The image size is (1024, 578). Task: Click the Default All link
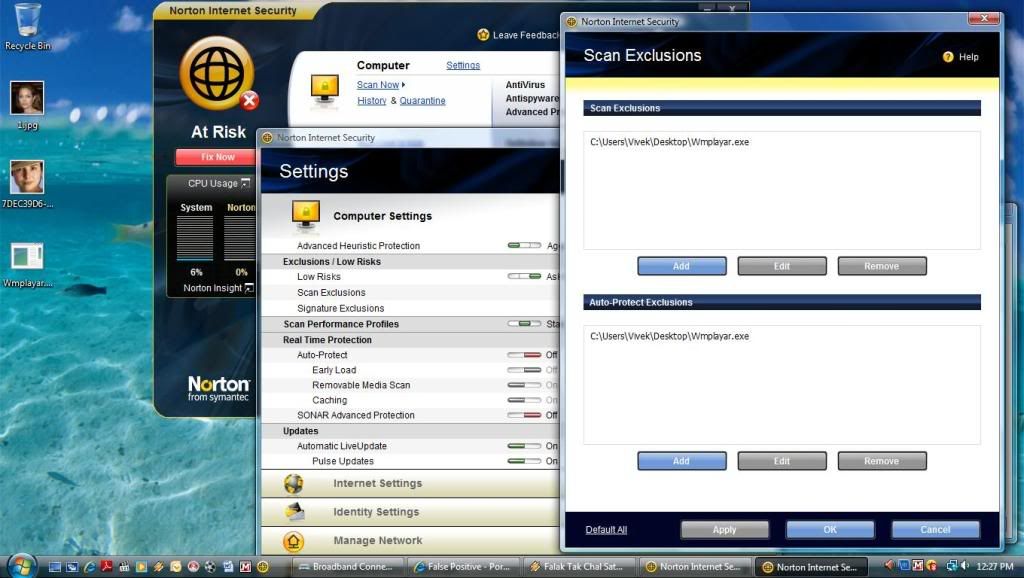pos(606,530)
